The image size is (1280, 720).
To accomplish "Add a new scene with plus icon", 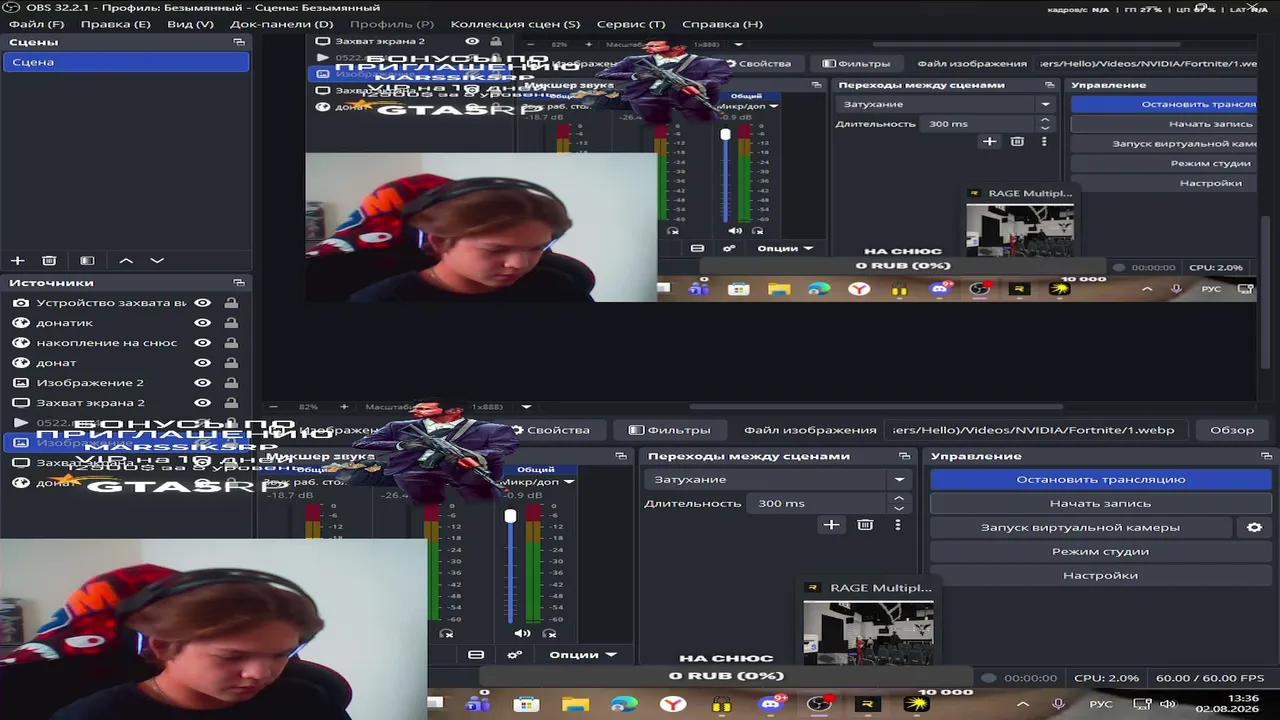I will (17, 260).
